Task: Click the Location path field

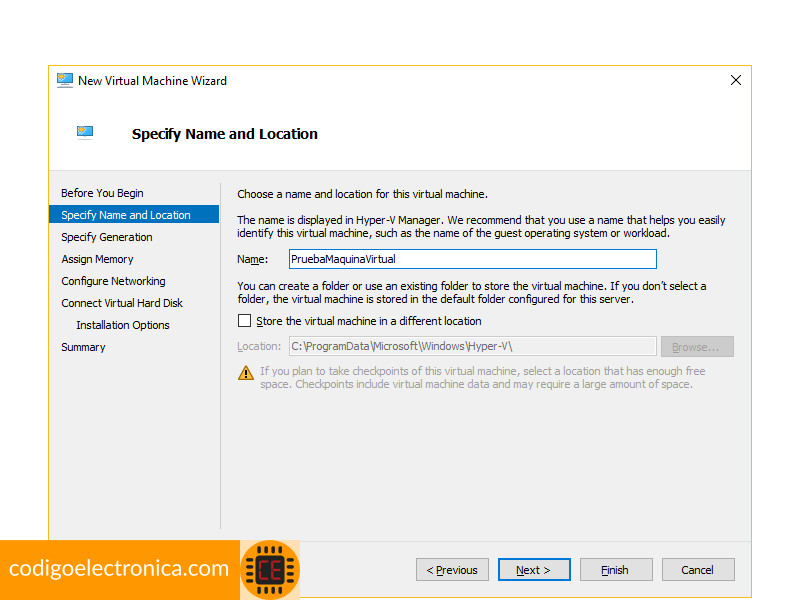Action: [472, 346]
